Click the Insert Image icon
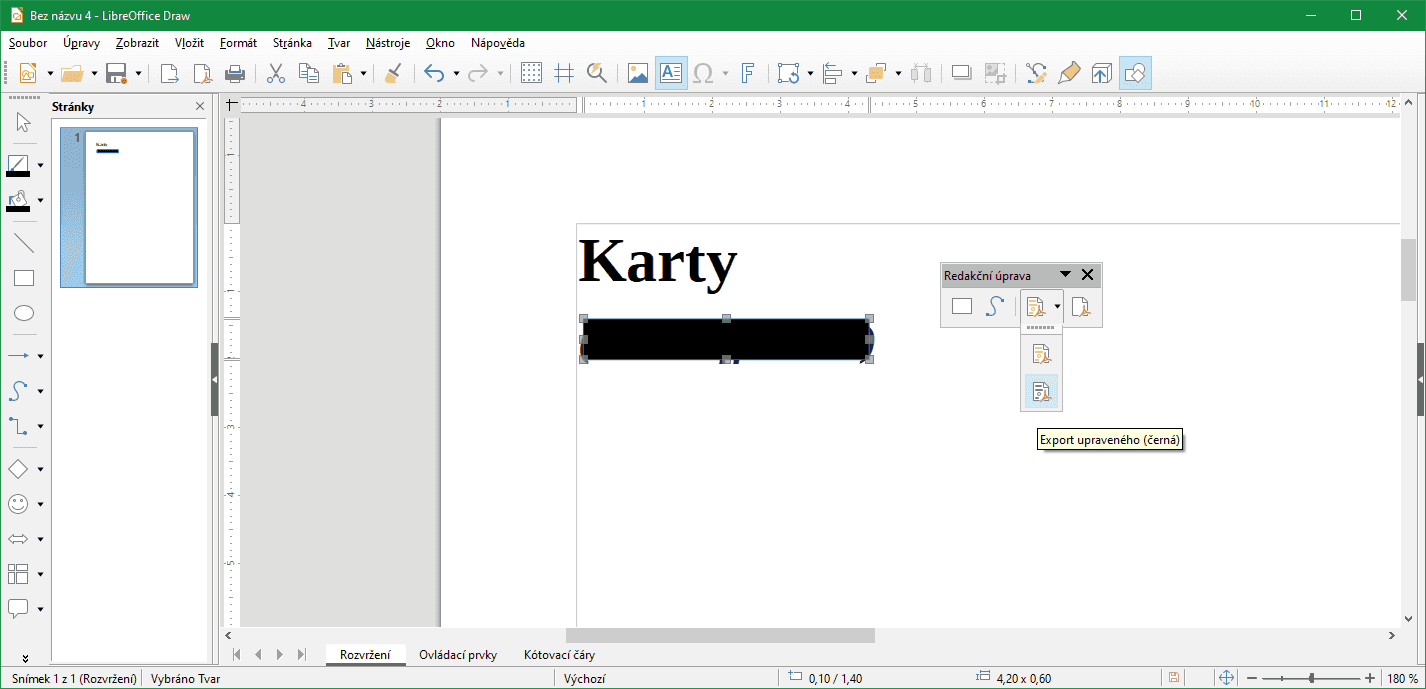 click(x=637, y=73)
